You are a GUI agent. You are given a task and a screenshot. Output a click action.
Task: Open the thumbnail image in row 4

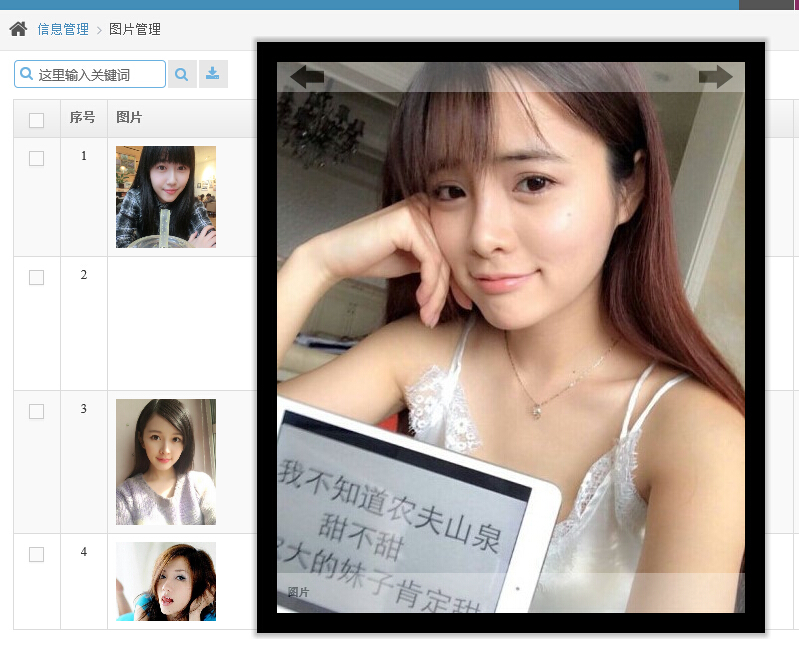(x=166, y=581)
